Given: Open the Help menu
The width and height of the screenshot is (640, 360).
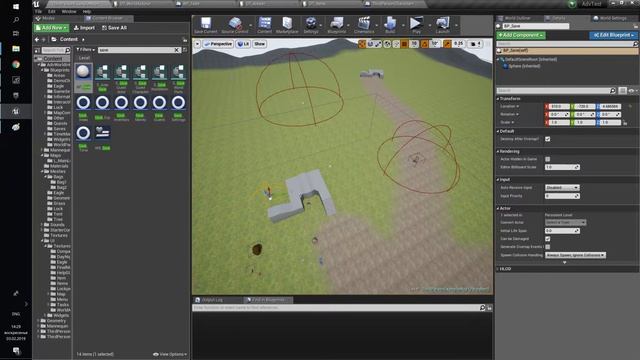Looking at the screenshot, I should pos(87,11).
